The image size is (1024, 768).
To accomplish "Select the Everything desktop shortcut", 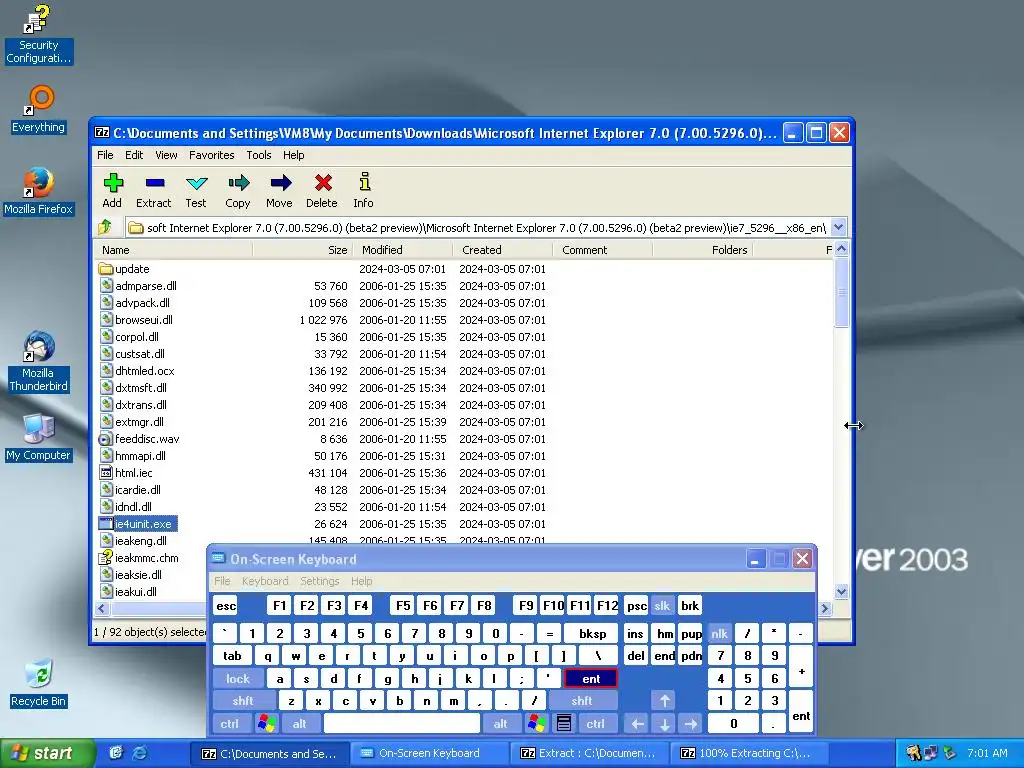I will 39,108.
